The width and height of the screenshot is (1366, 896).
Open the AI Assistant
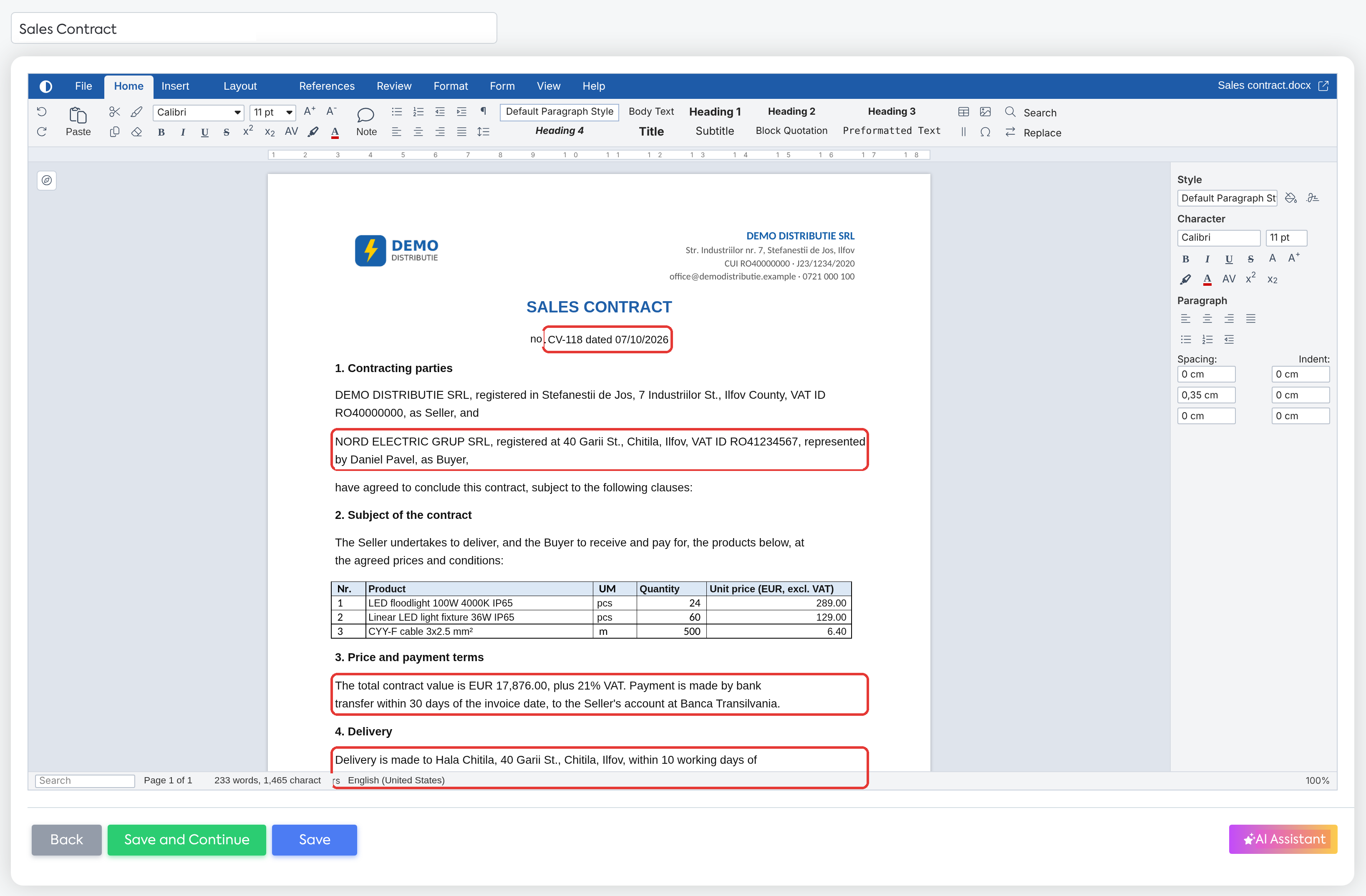pyautogui.click(x=1283, y=839)
